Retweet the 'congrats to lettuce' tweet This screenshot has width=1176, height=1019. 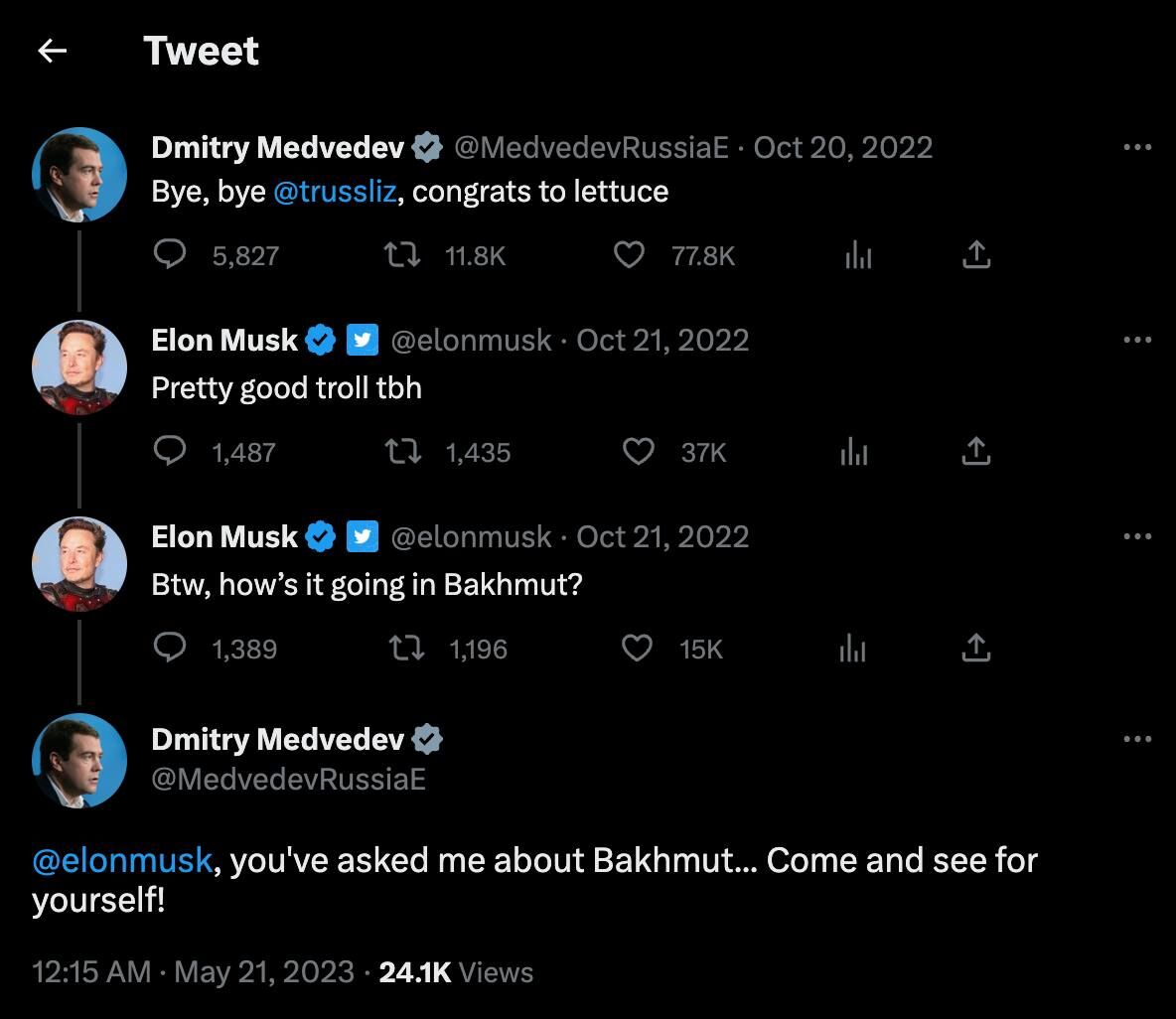coord(402,255)
